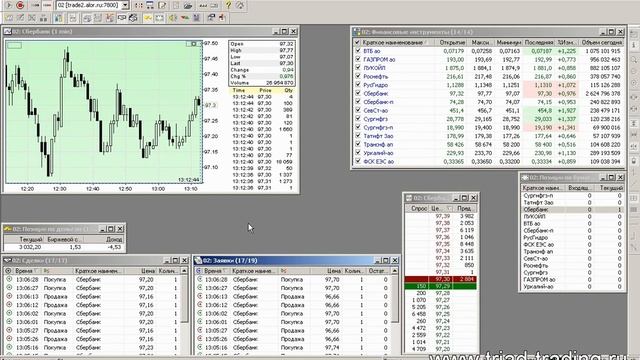Click Сбербанк-п name in instruments table
Screen dimensions: 640x360
[378, 102]
